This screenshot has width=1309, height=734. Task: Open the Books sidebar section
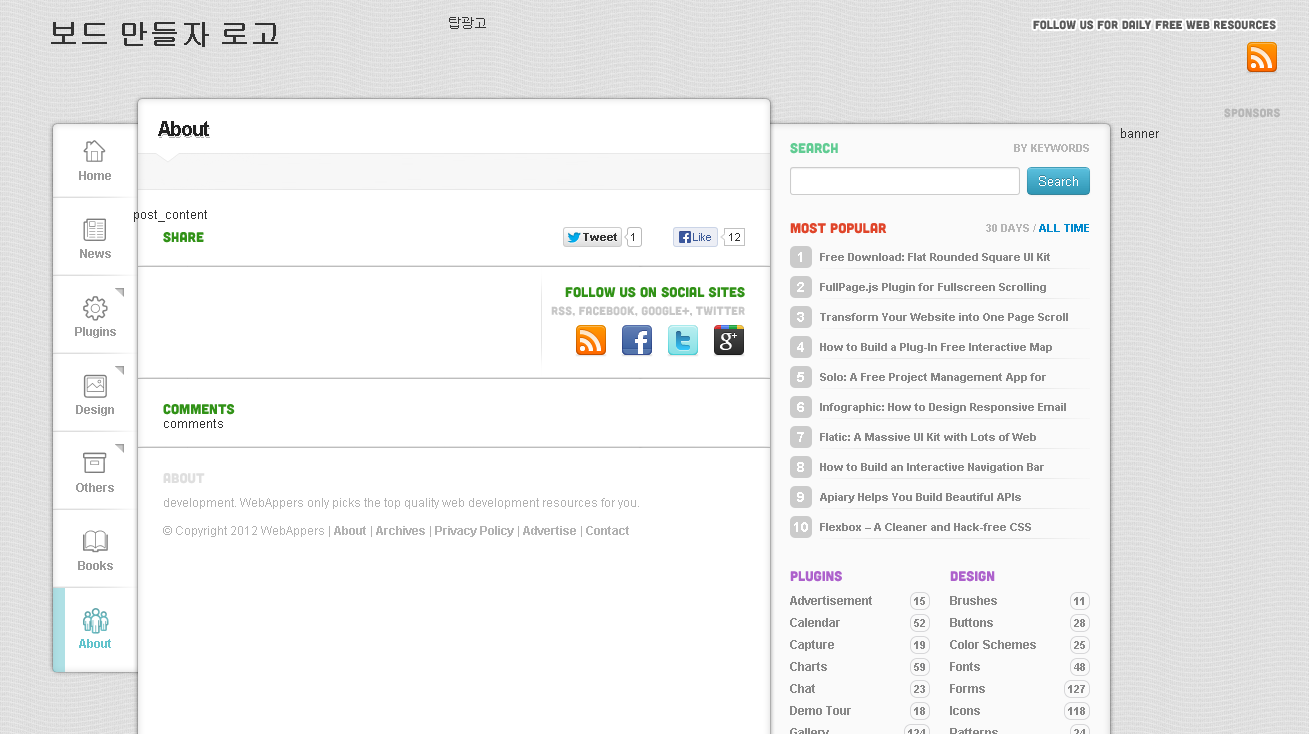click(x=95, y=551)
